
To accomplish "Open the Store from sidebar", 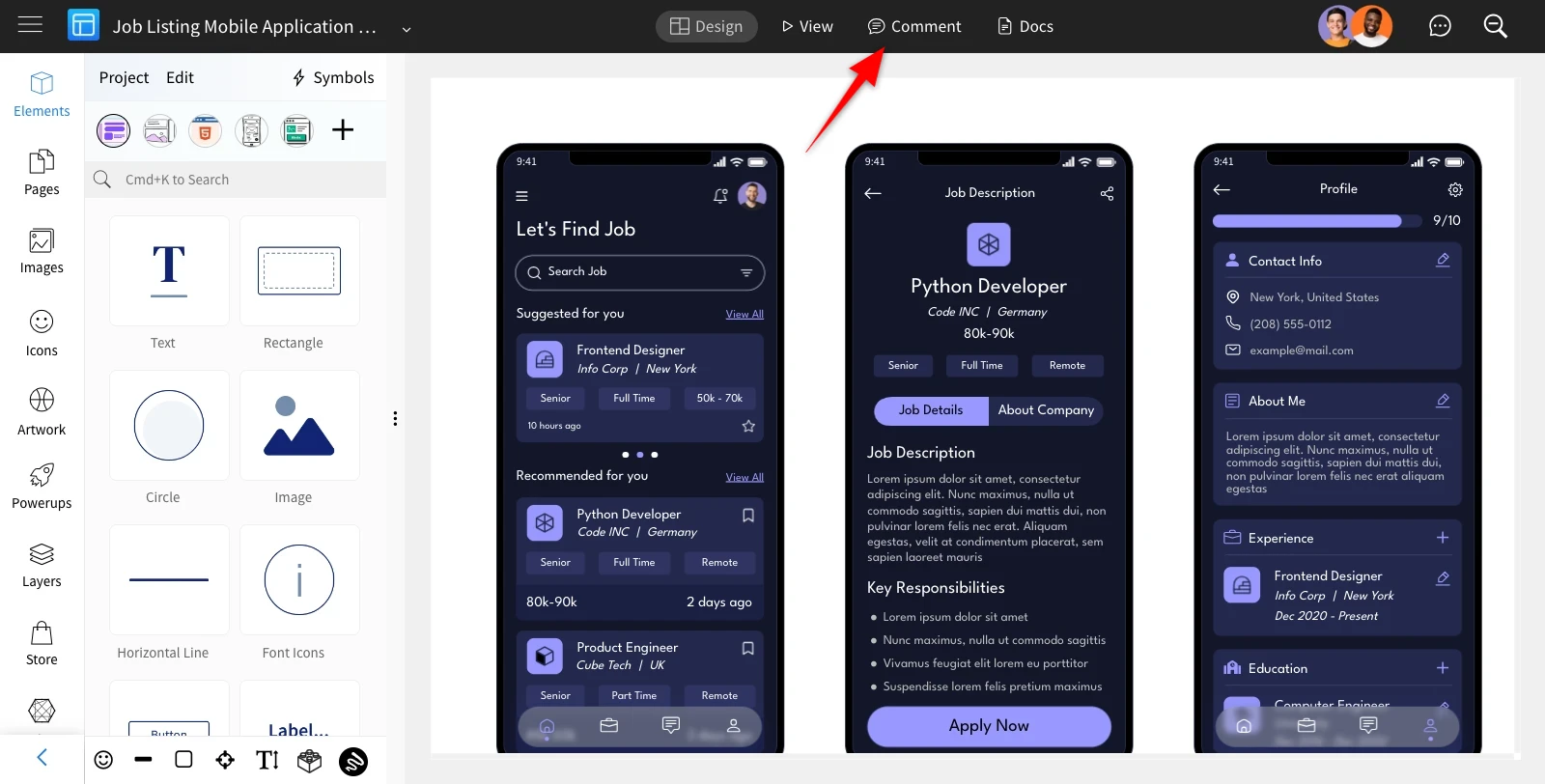I will pyautogui.click(x=42, y=644).
